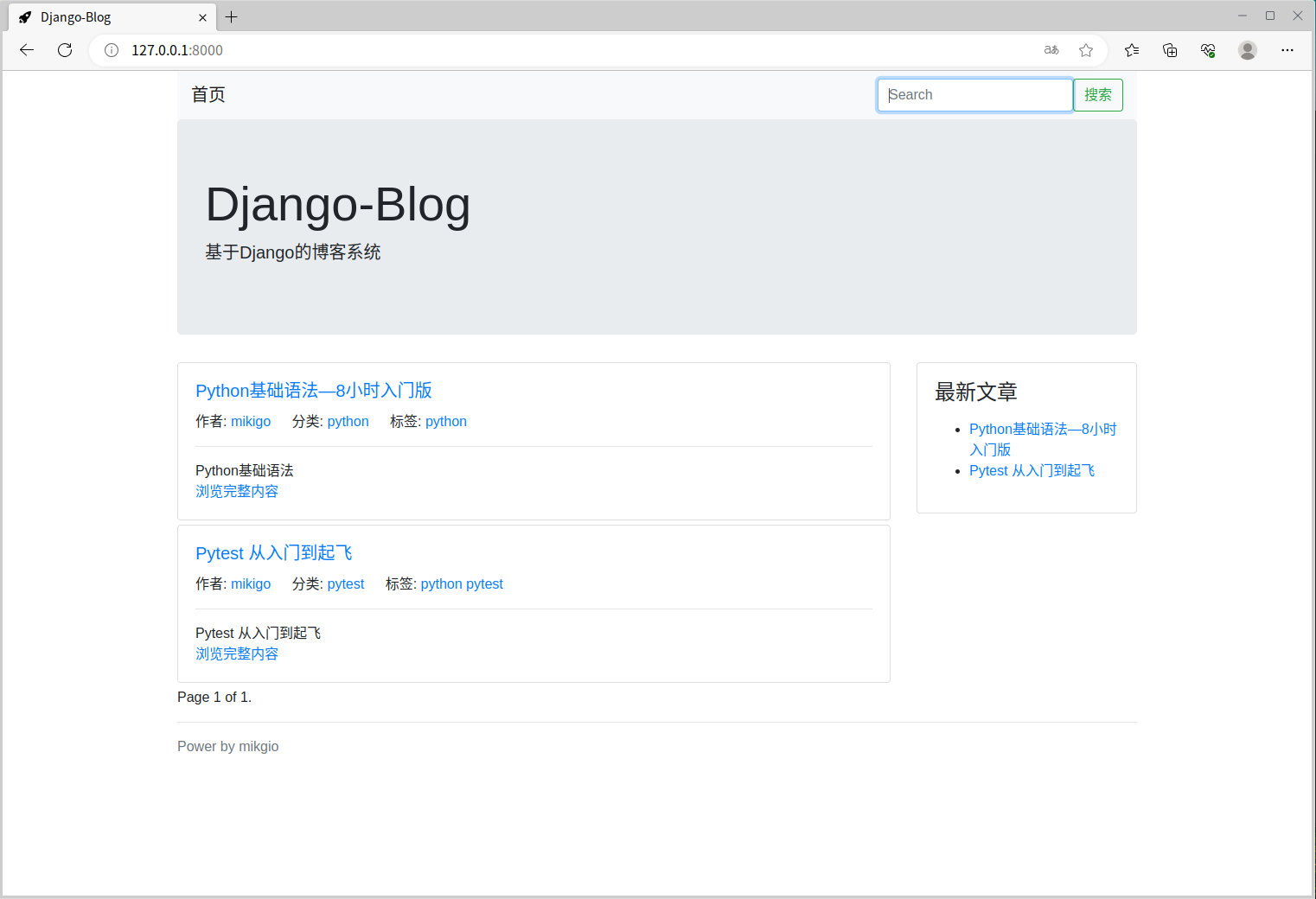Click the Django-Blog main heading
This screenshot has height=899, width=1316.
[x=338, y=205]
